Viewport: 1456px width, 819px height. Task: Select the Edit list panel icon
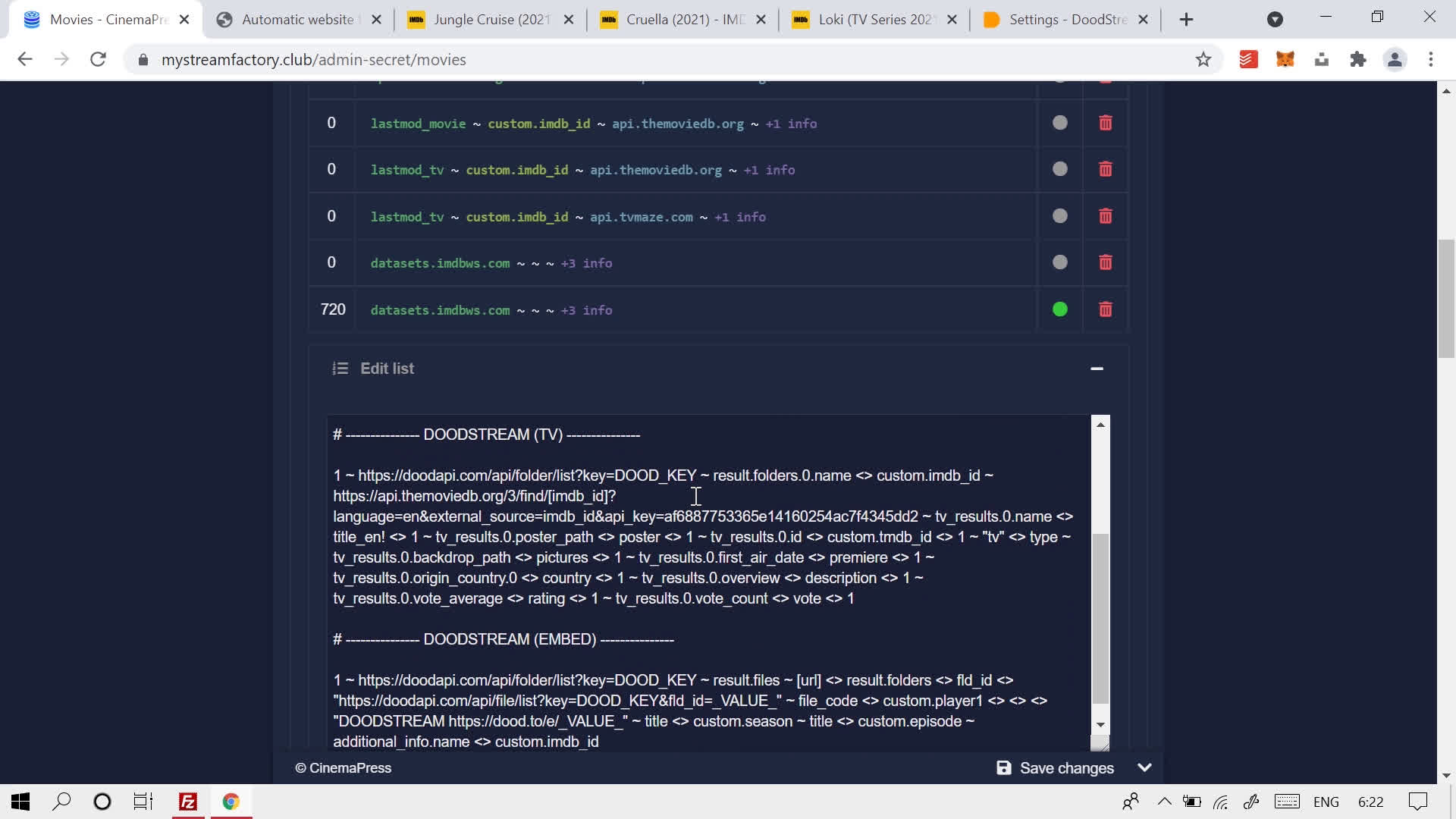[x=340, y=369]
